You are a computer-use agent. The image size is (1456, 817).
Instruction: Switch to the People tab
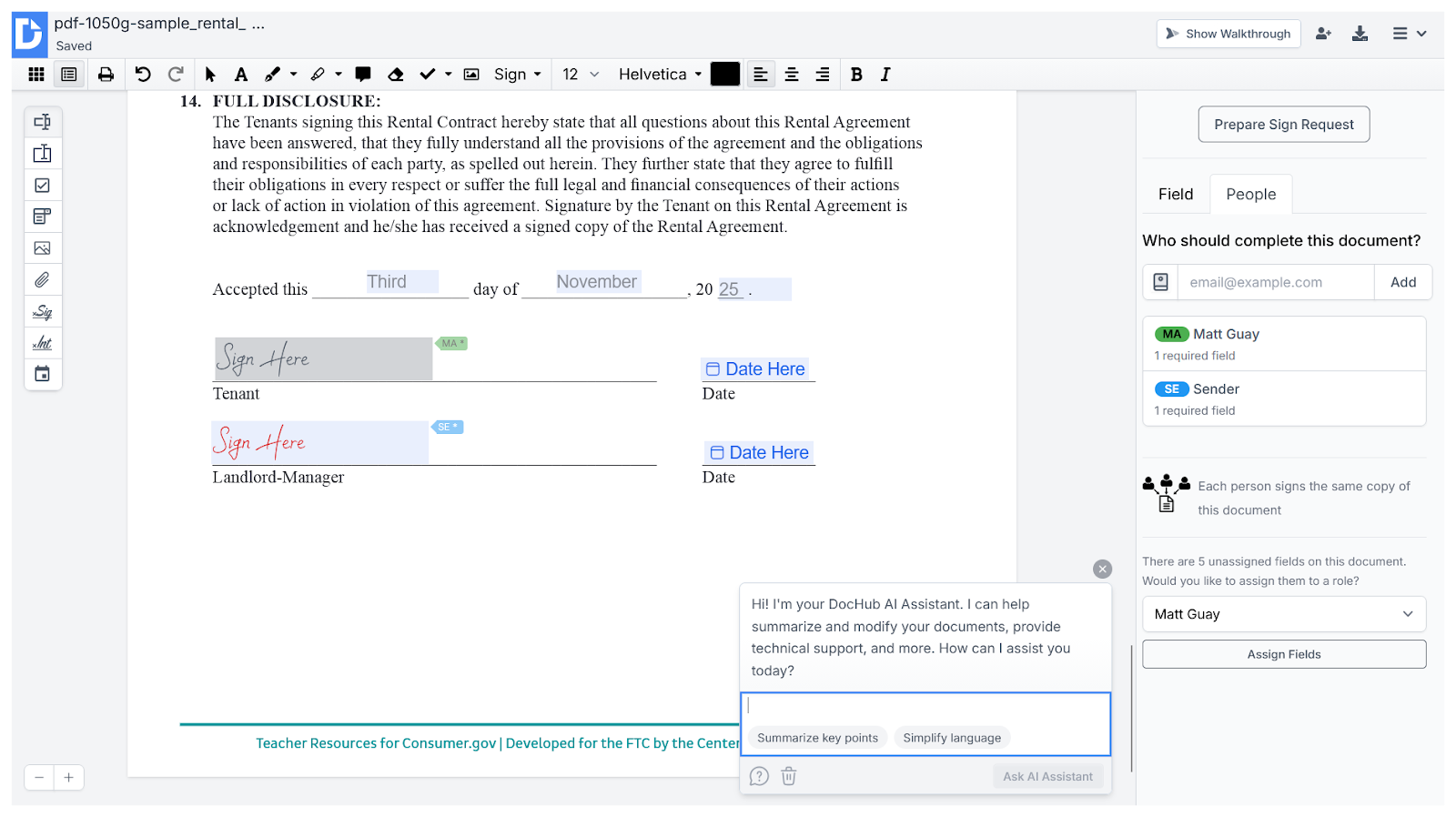click(x=1251, y=194)
